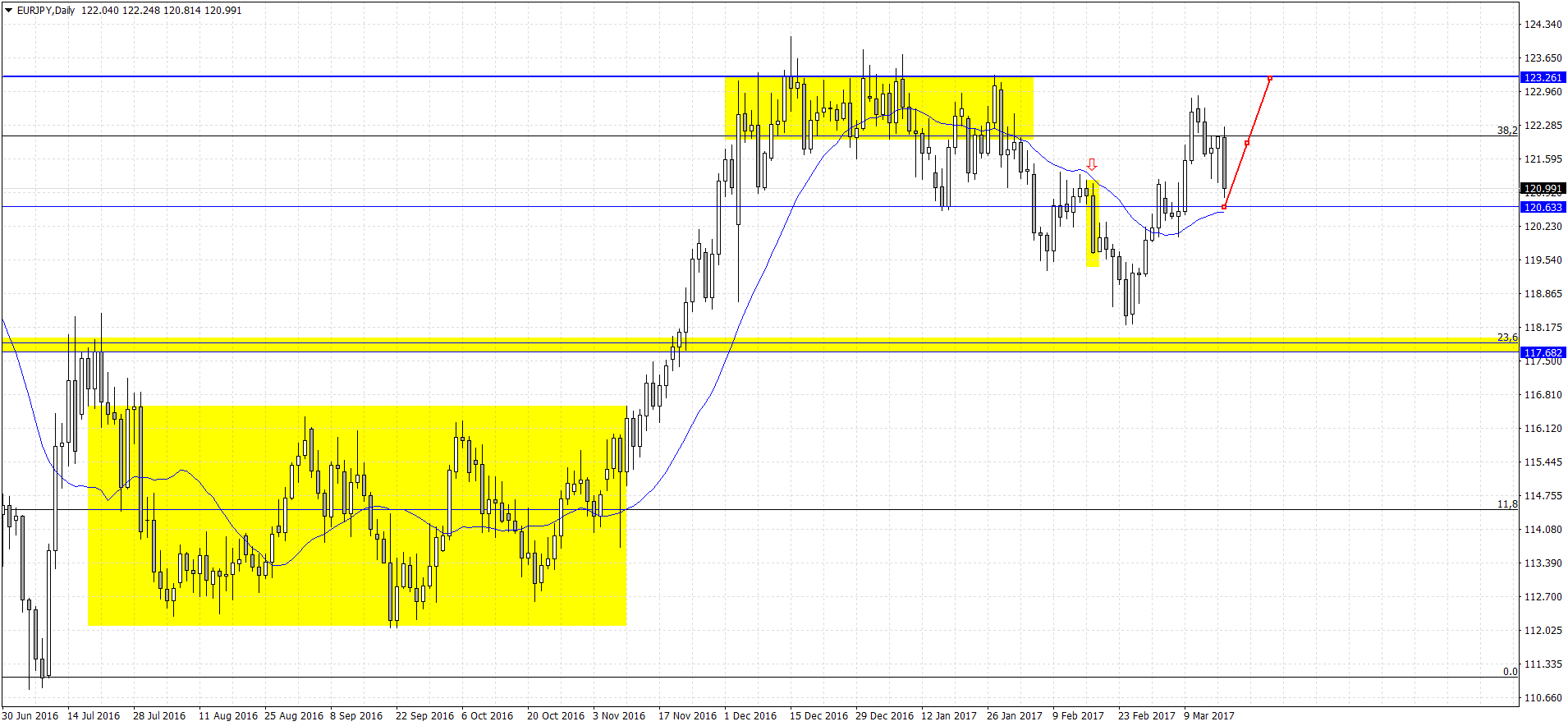The width and height of the screenshot is (1568, 726).
Task: Click the 124.340 price axis label
Action: [x=1543, y=25]
